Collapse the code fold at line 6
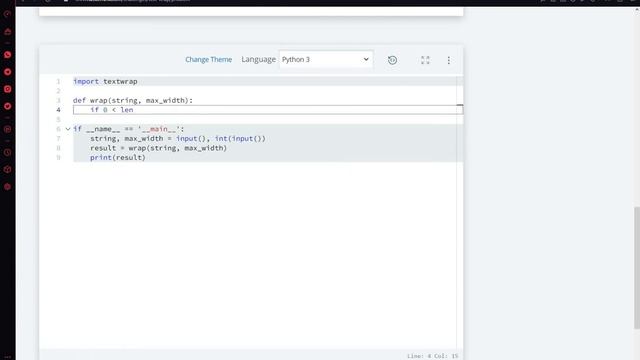This screenshot has height=360, width=640. (68, 129)
